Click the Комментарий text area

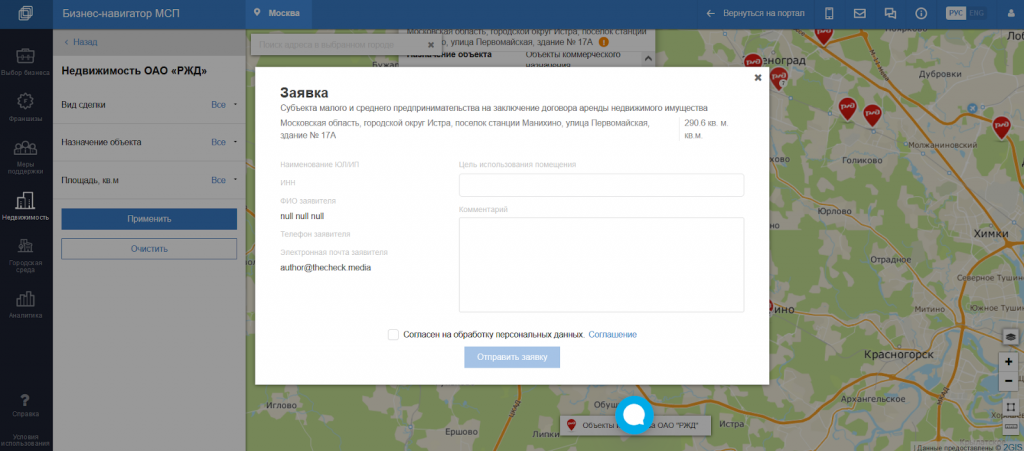click(601, 265)
